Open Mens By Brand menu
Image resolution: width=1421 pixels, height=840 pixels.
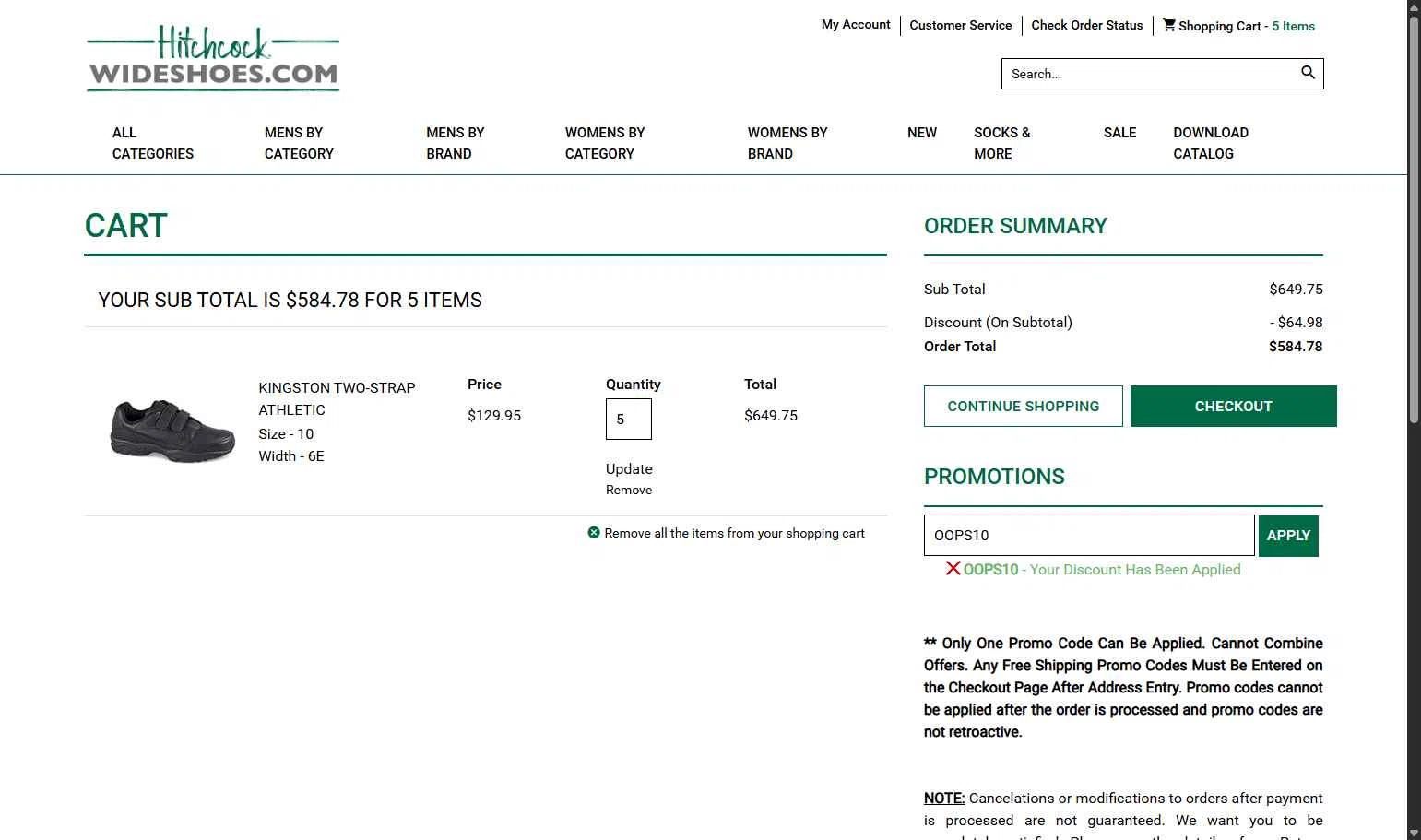click(455, 143)
